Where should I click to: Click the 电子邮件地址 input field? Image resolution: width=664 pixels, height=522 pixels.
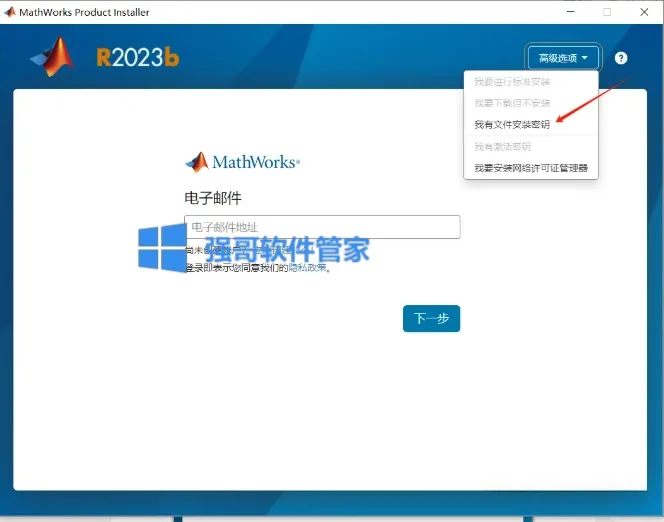[x=322, y=227]
